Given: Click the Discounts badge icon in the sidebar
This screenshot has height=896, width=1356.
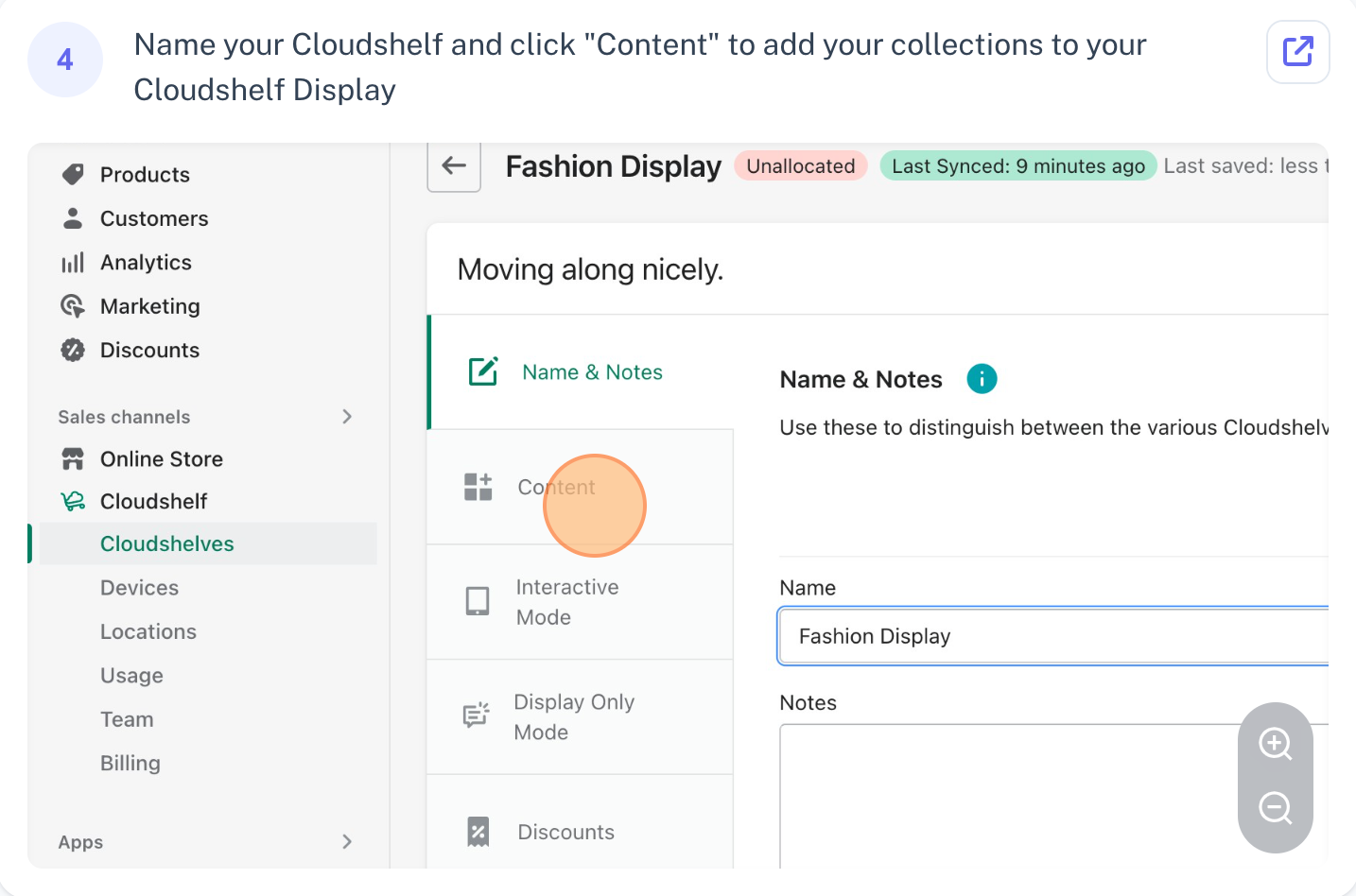Looking at the screenshot, I should 73,350.
